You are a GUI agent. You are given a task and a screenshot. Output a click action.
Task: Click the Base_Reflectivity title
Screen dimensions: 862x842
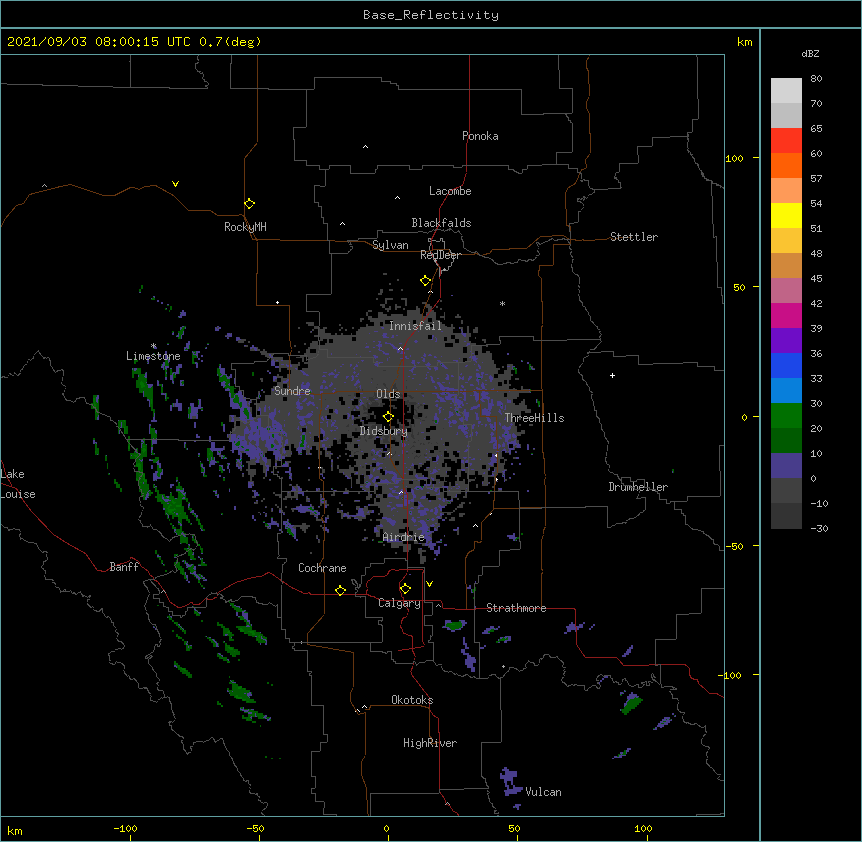pos(431,15)
